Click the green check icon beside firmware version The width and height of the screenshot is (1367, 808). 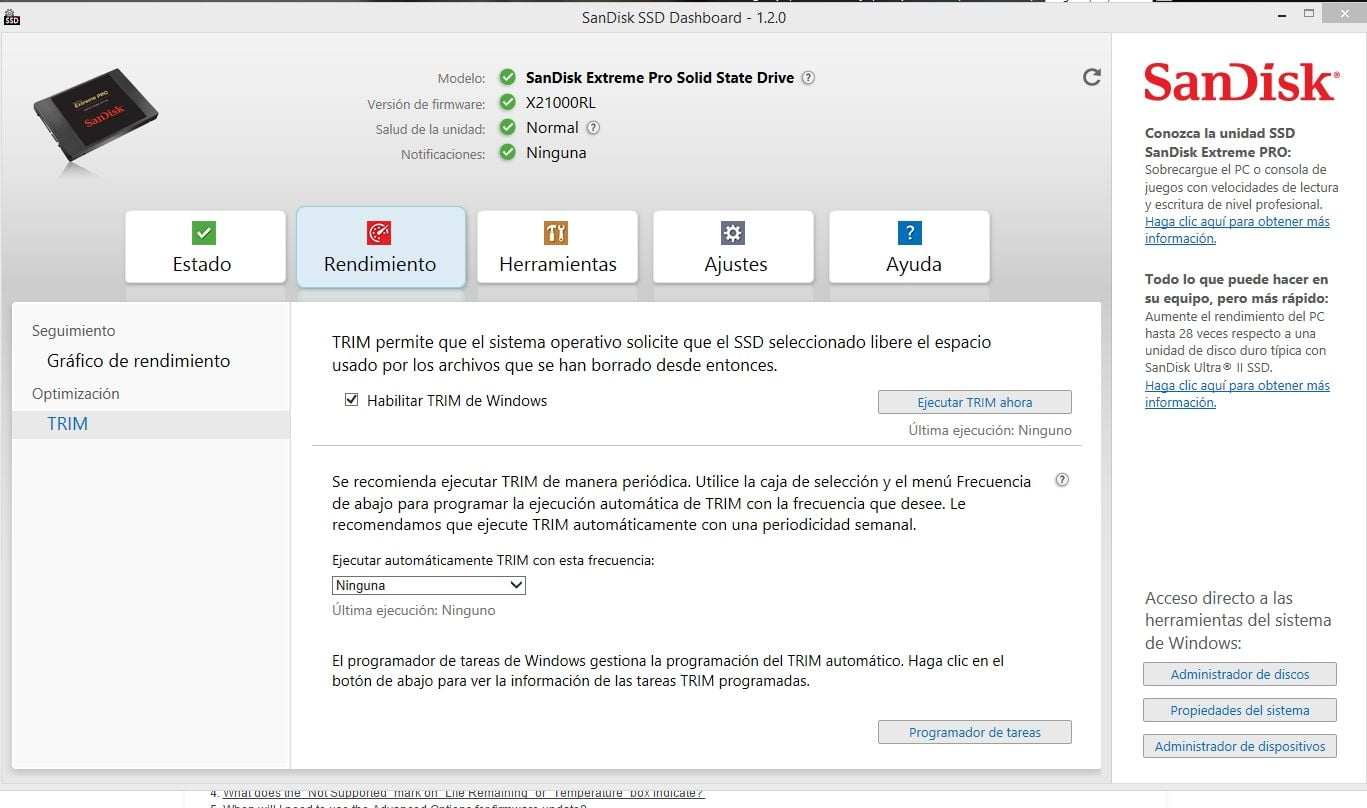[x=508, y=102]
